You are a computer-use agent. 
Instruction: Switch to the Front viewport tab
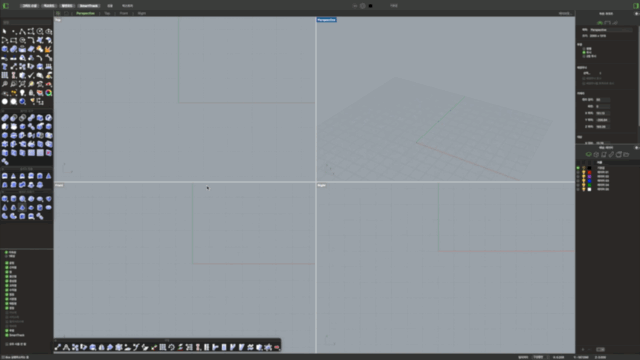tap(124, 13)
